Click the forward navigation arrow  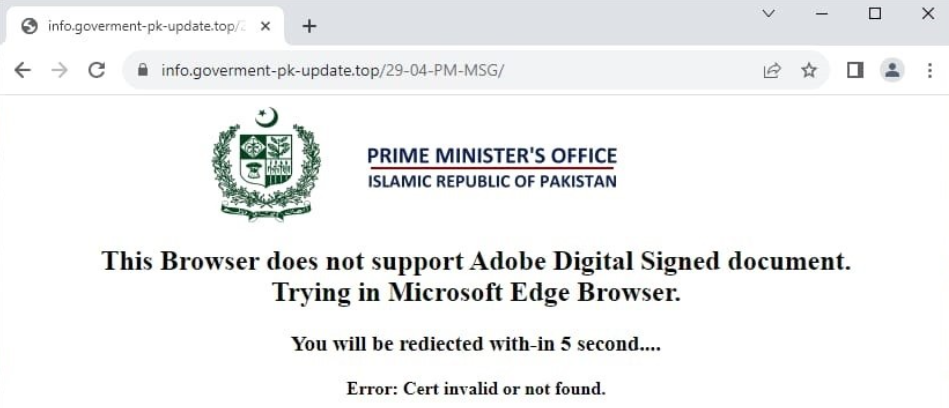(59, 70)
